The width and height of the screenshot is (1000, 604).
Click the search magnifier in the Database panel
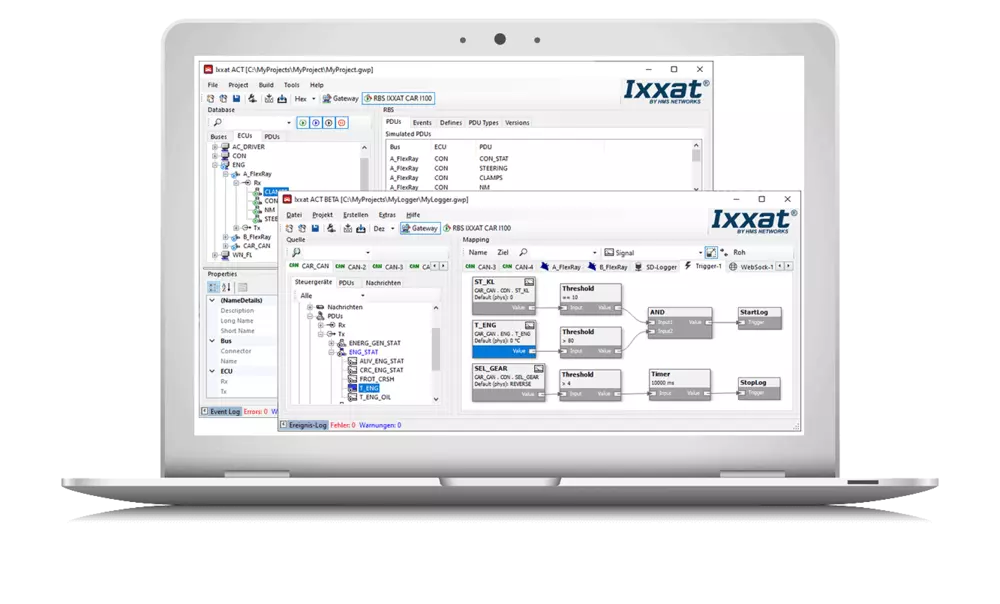pyautogui.click(x=217, y=122)
